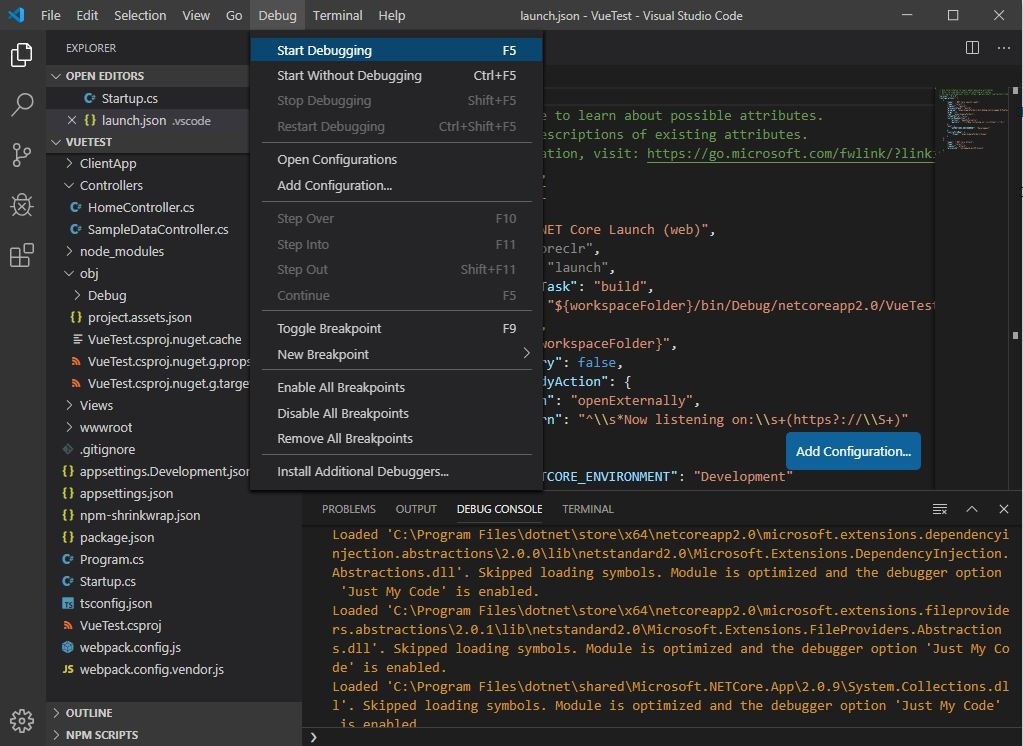Expand the OUTLINE section
This screenshot has width=1023, height=746.
pos(89,713)
